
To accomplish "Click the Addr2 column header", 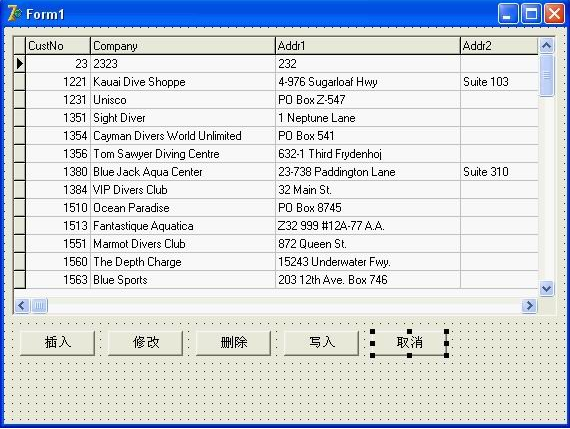I will point(499,46).
